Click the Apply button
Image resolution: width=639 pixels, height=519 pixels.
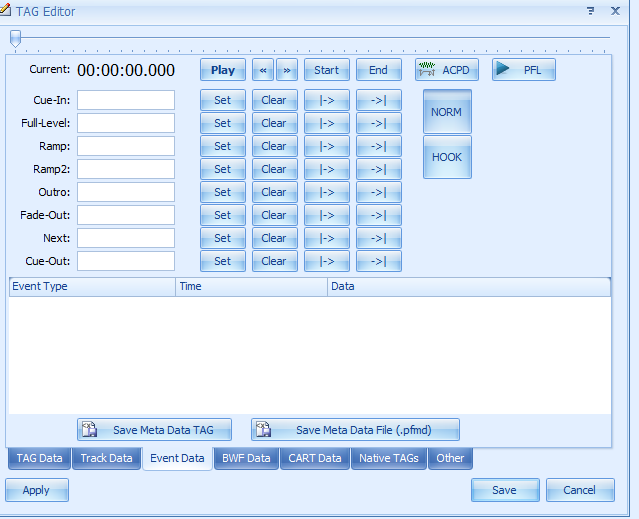37,490
